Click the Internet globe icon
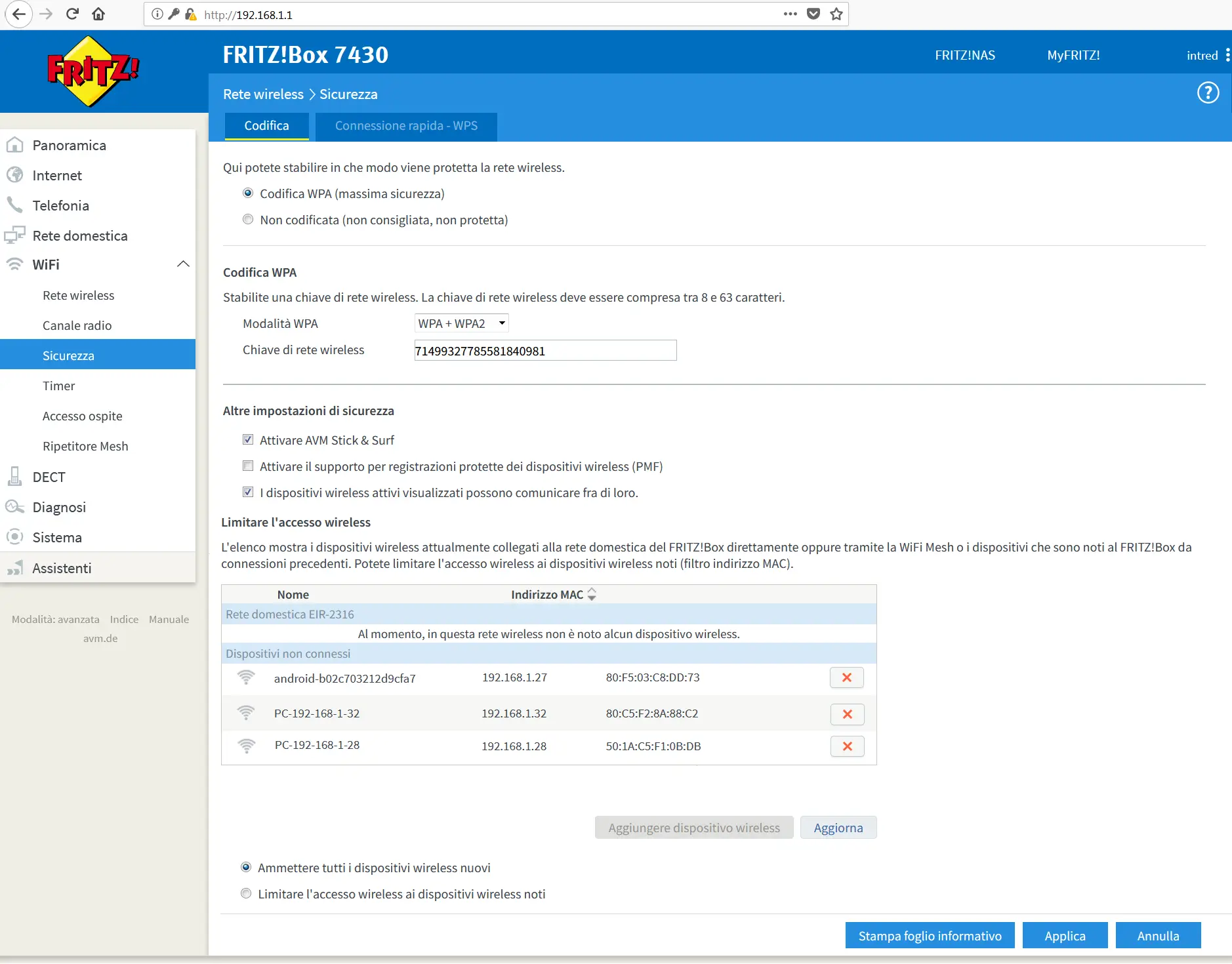Screen dimensions: 1232x964 [14, 175]
